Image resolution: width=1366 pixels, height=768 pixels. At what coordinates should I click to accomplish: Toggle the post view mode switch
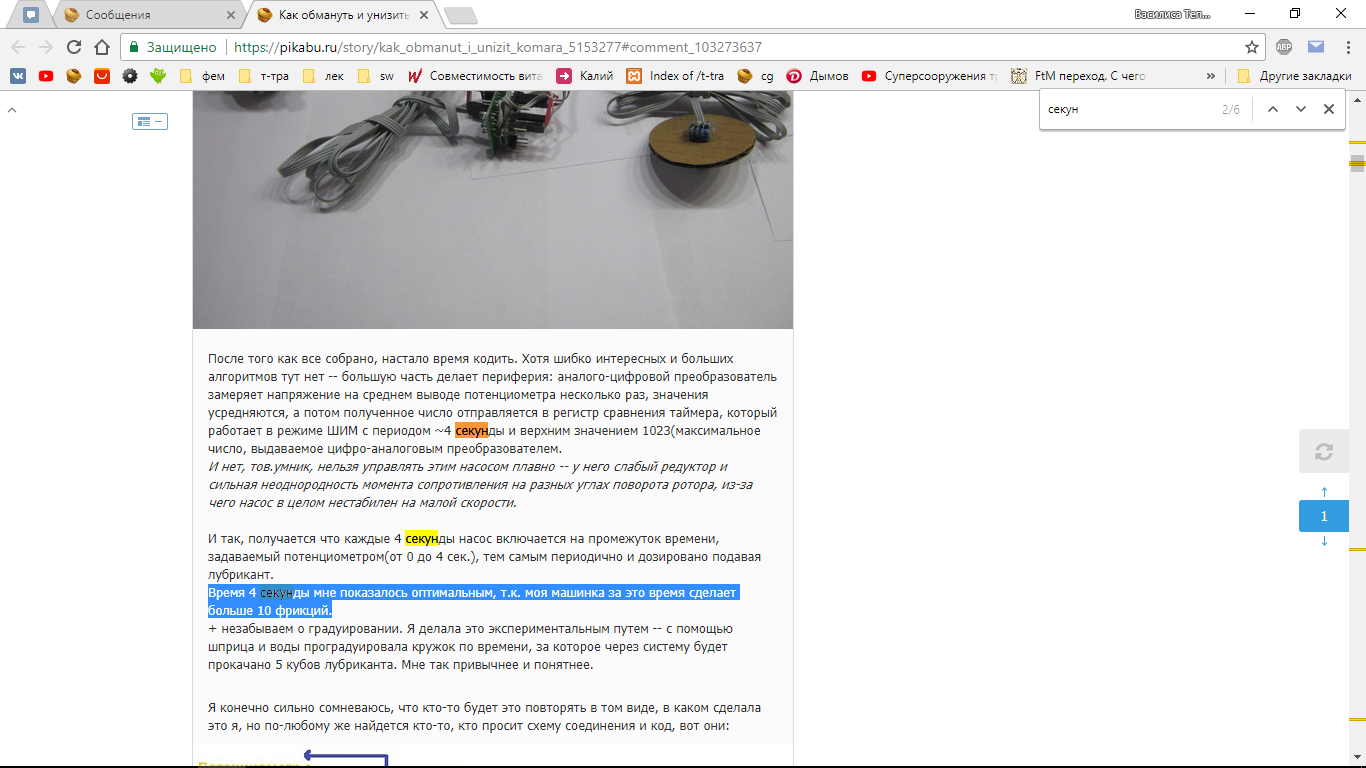pos(150,121)
